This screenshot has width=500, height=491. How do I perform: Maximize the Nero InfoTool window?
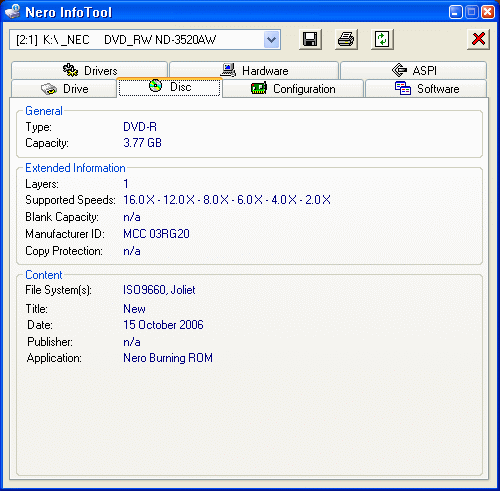(x=472, y=12)
